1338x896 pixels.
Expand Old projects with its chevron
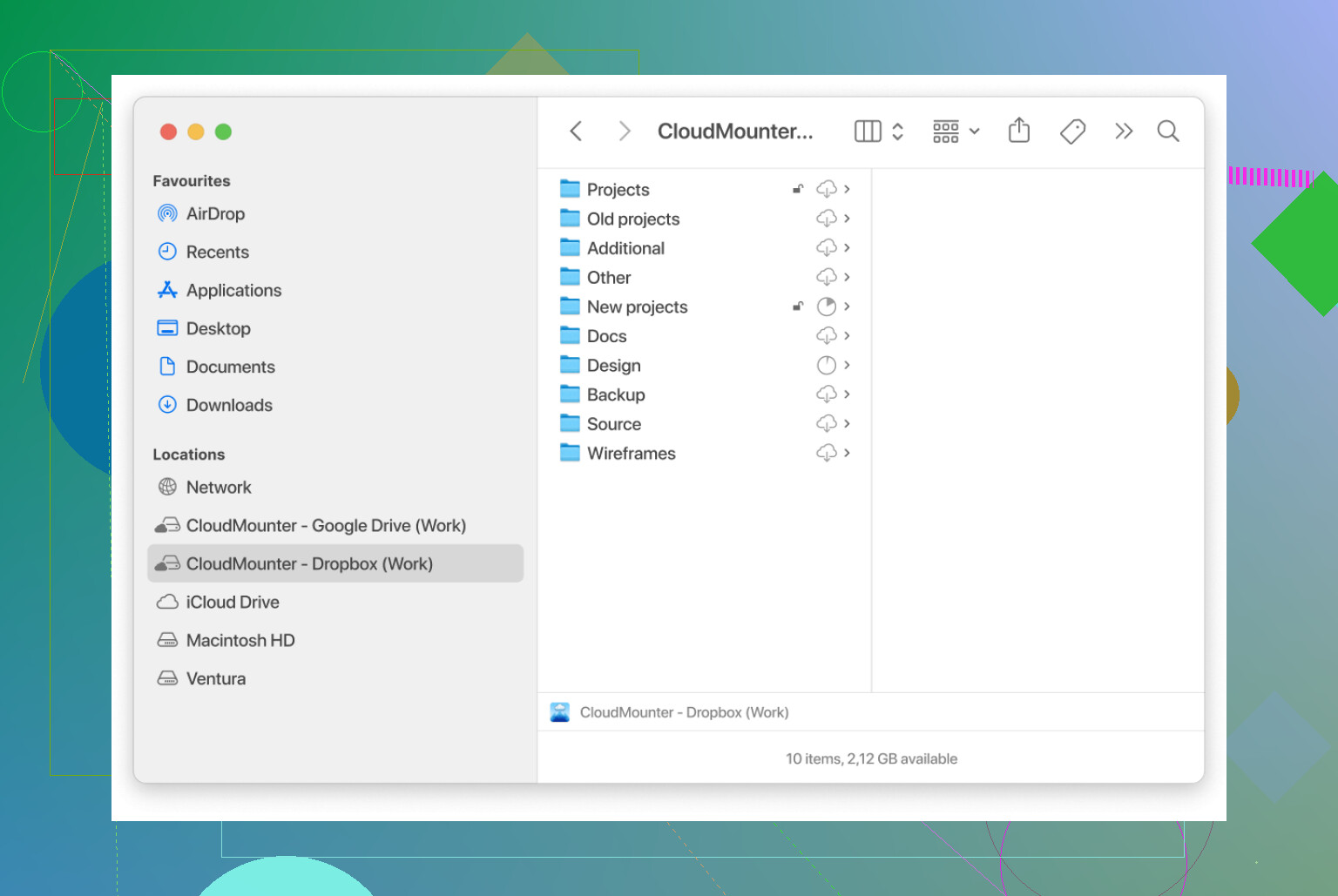(x=847, y=219)
